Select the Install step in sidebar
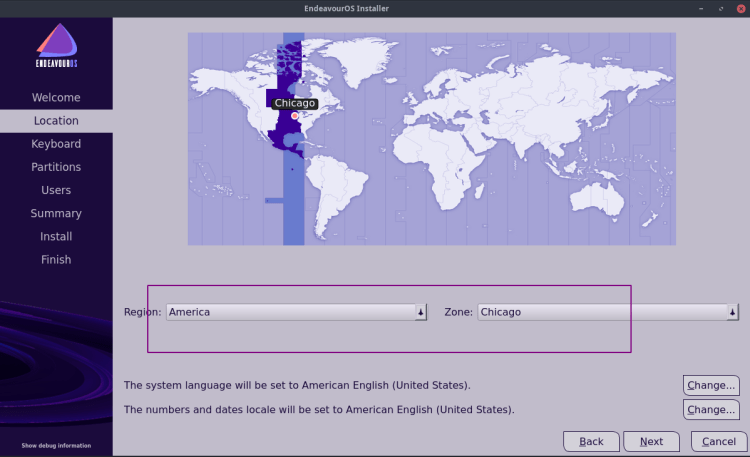The width and height of the screenshot is (750, 457). pos(56,236)
